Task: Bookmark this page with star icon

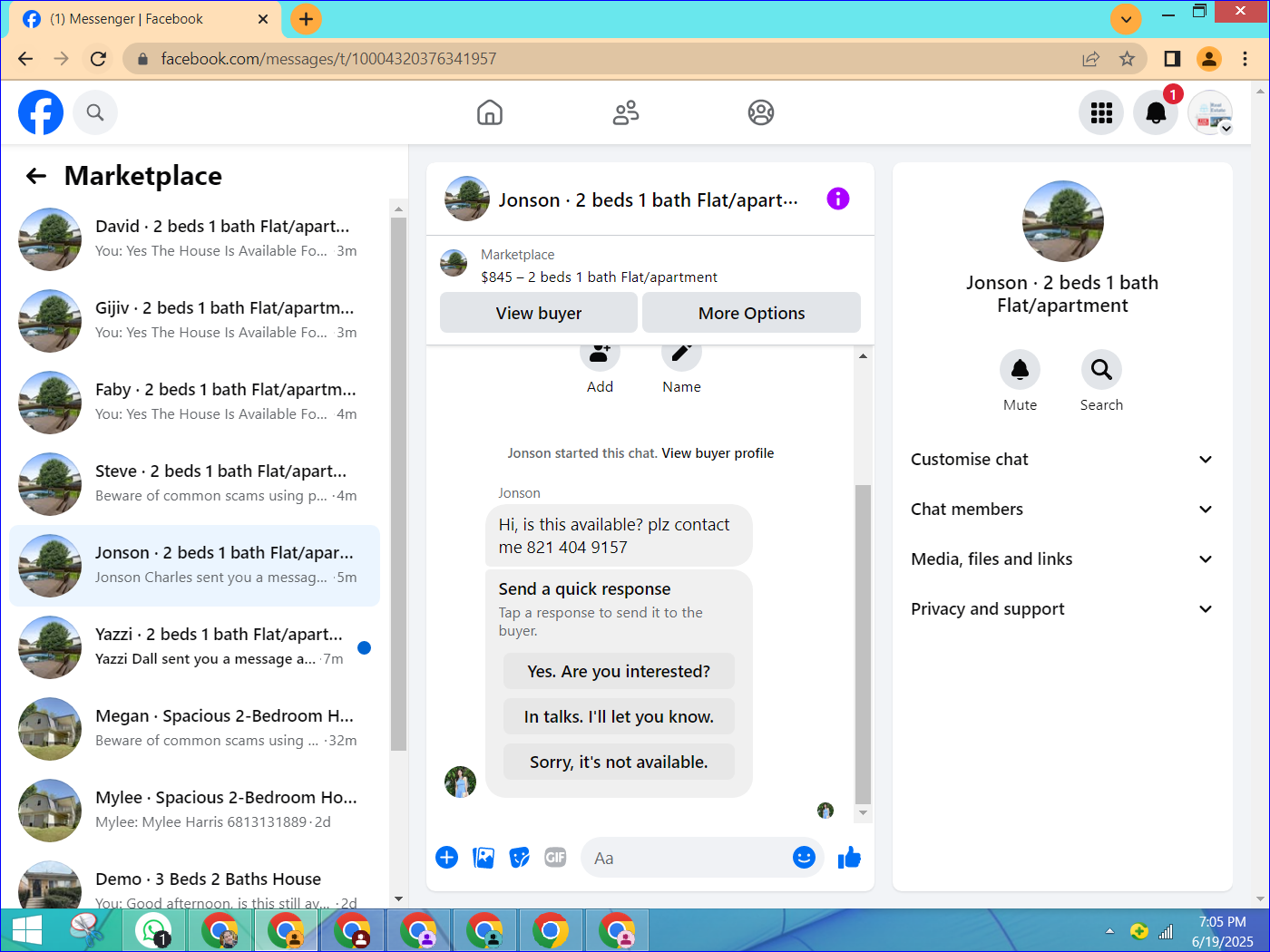Action: click(1127, 59)
